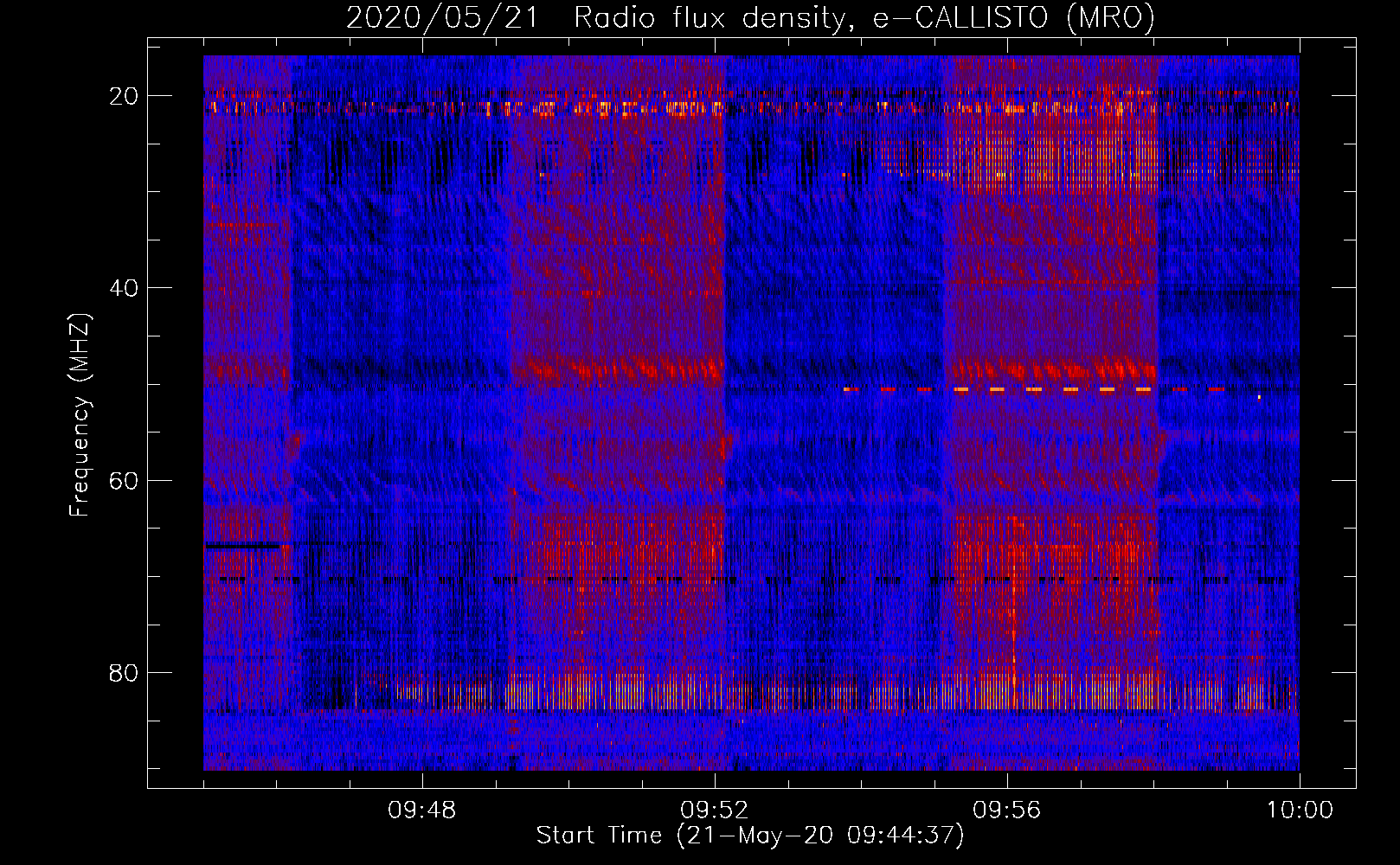
Task: Click the black horizontal bar near 67 MHz
Action: 242,546
